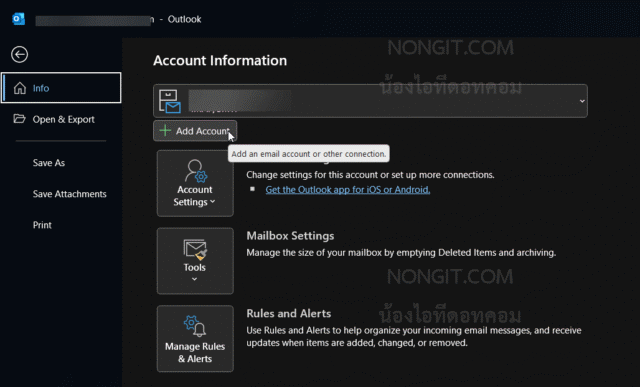
Task: Open the Tools dropdown button
Action: click(195, 261)
